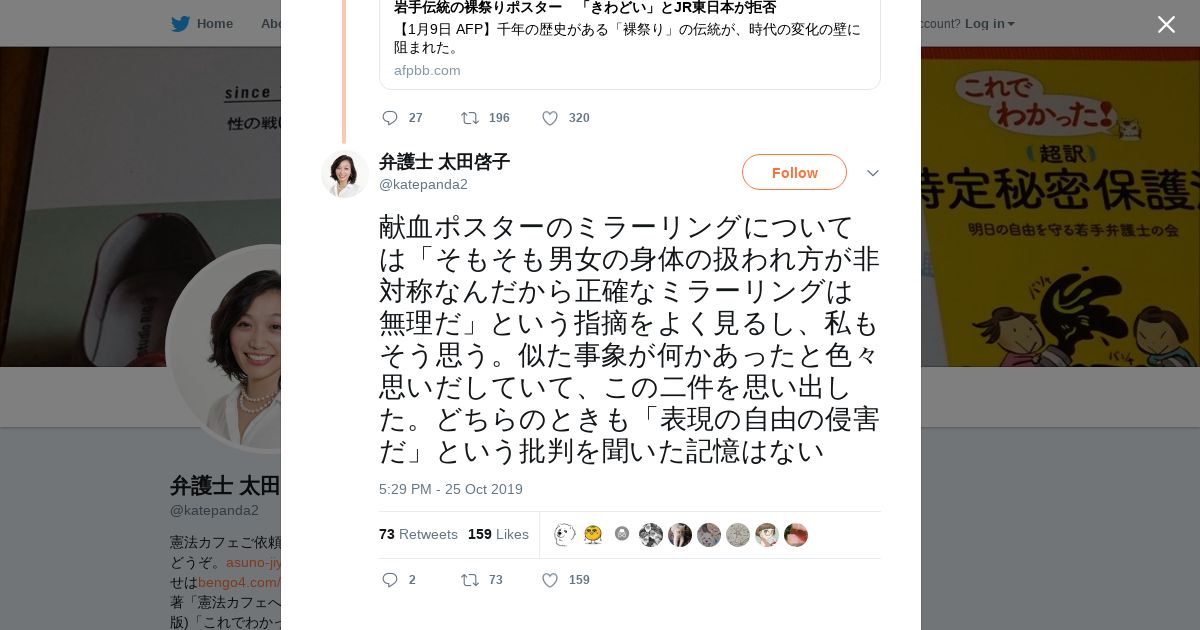
Task: Open tweet options chevron next to Follow
Action: (x=873, y=173)
